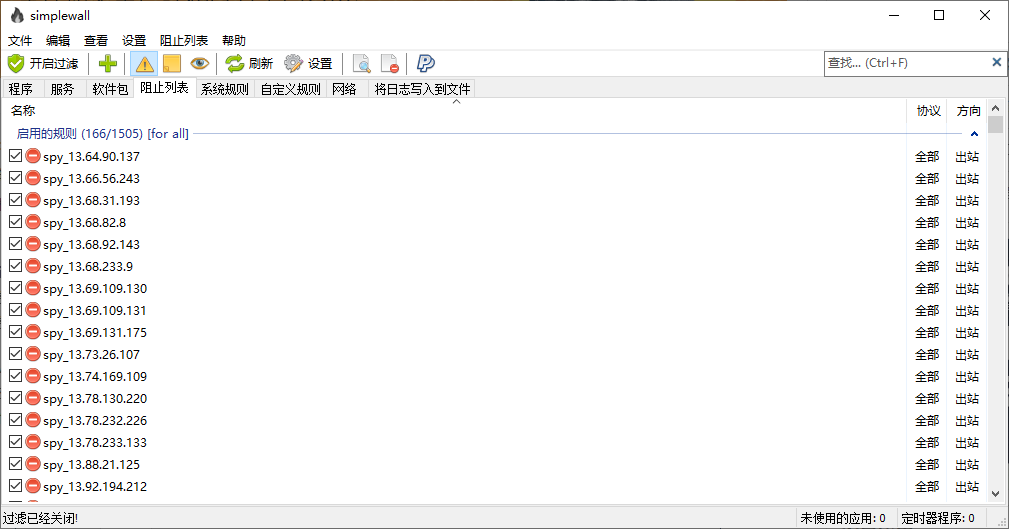Click the vertical scrollbar down arrow
This screenshot has width=1009, height=529.
(x=995, y=492)
